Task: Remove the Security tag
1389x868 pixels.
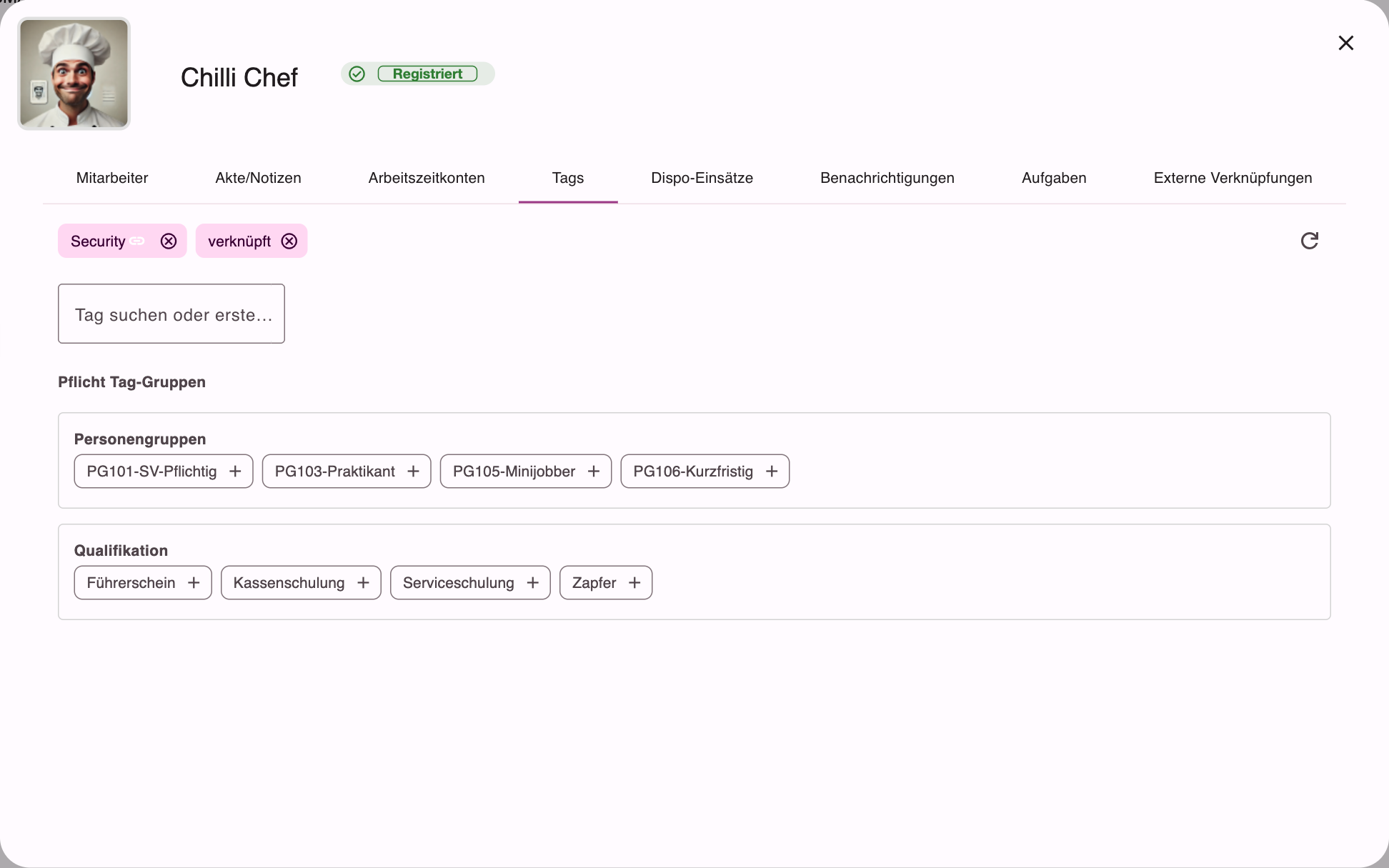Action: point(169,241)
